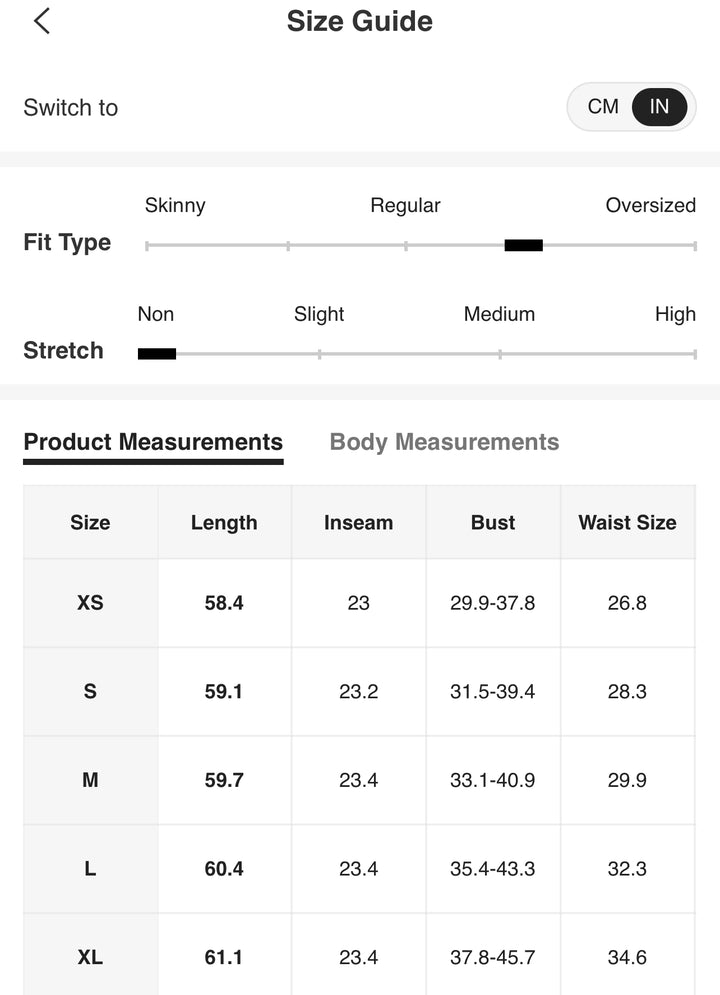Viewport: 720px width, 995px height.
Task: Open the Body Measurements tab
Action: tap(444, 442)
